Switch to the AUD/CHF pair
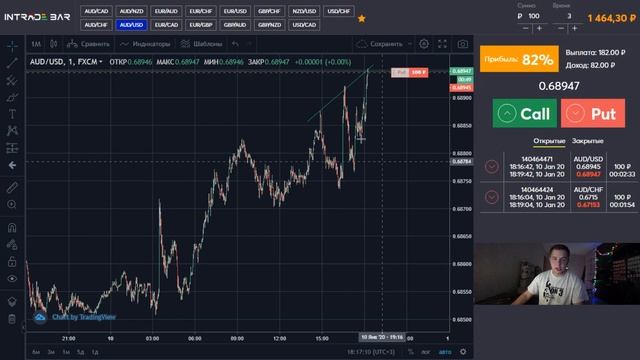The height and width of the screenshot is (360, 640). click(96, 25)
